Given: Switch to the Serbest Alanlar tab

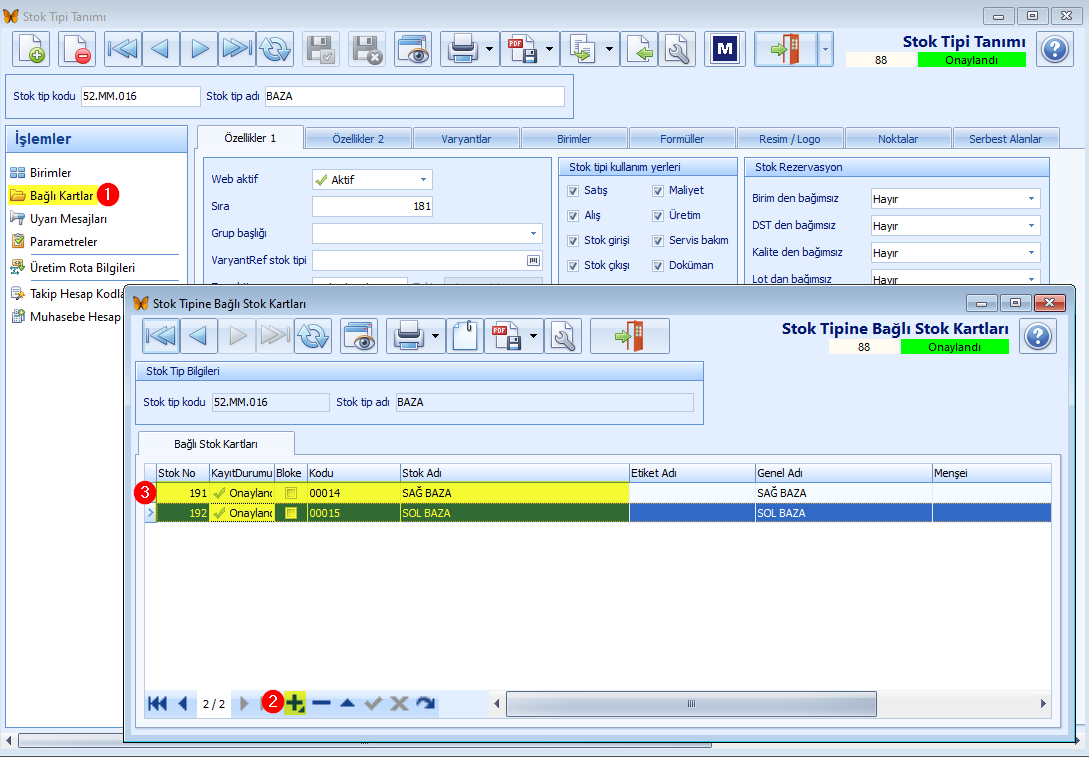Looking at the screenshot, I should (1006, 139).
